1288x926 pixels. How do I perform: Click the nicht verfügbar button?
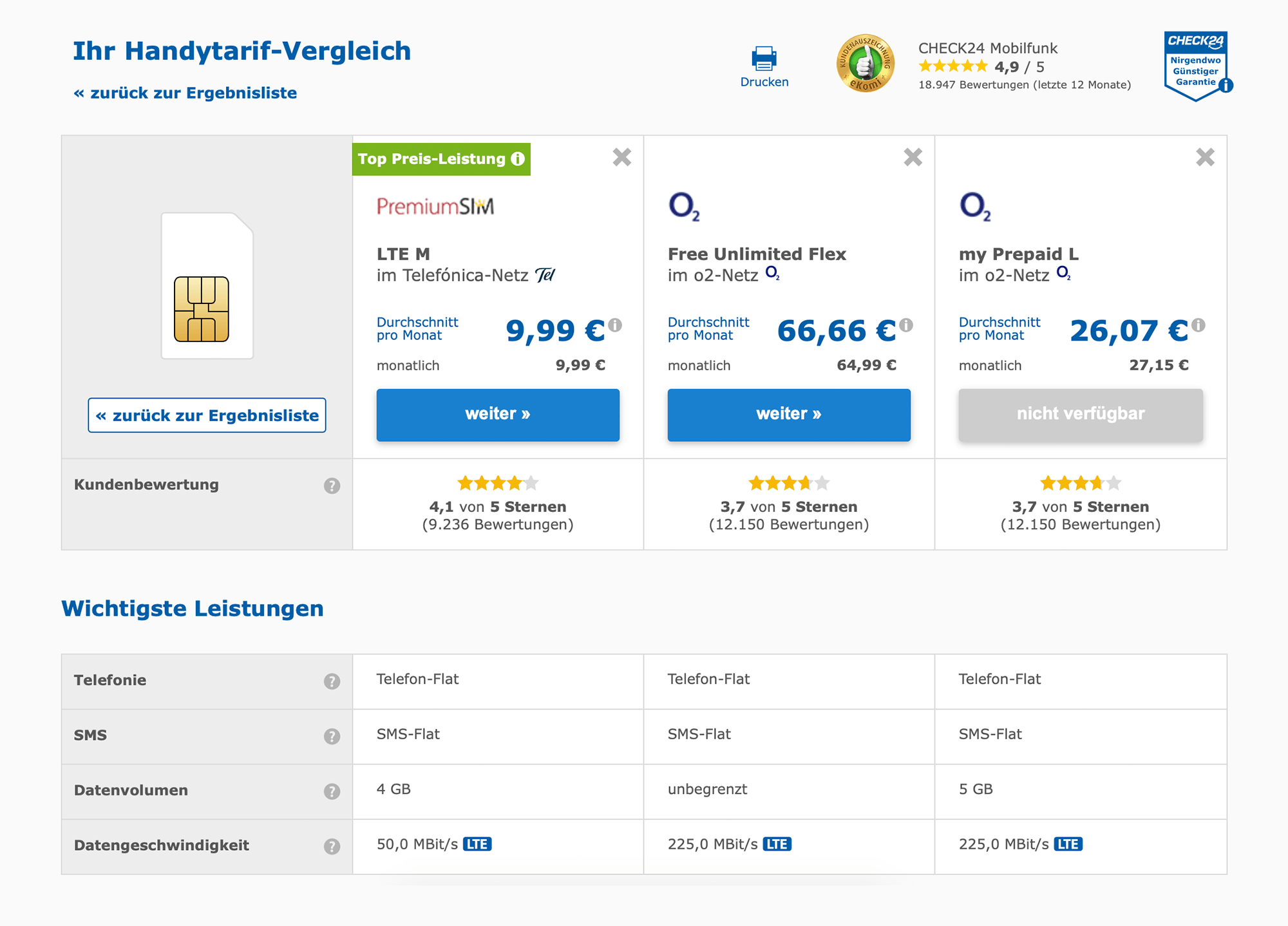point(1081,415)
